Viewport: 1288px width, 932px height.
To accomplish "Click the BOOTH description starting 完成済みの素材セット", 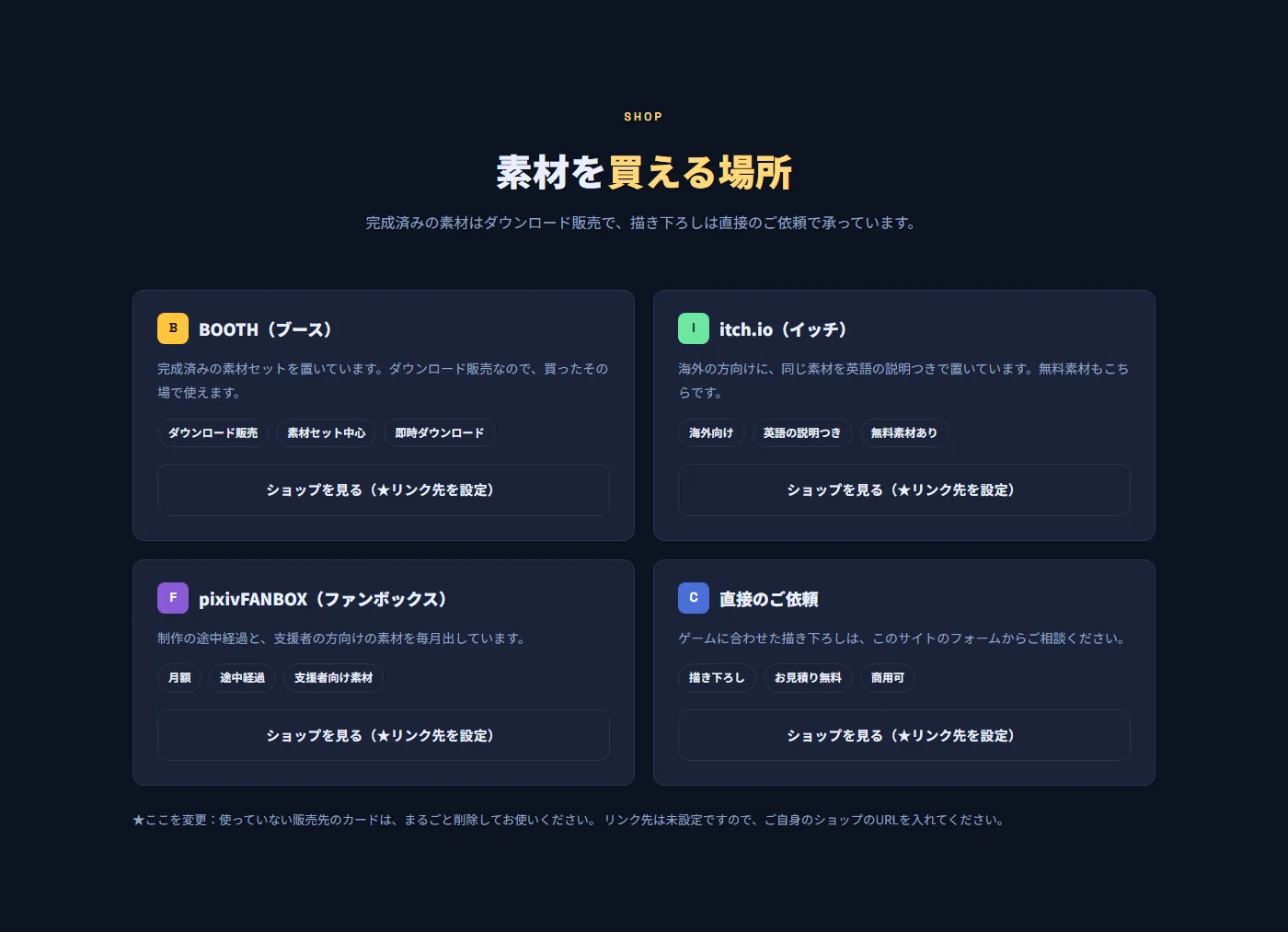I will pyautogui.click(x=383, y=380).
